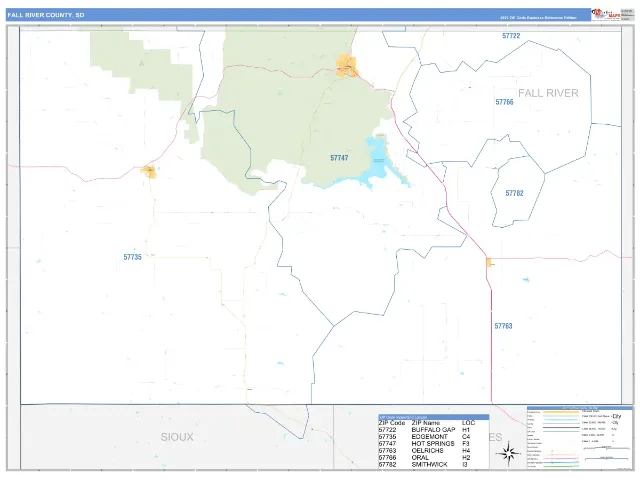This screenshot has width=640, height=480.
Task: Click the HOT SPRINGS name in ZIP index
Action: 433,444
